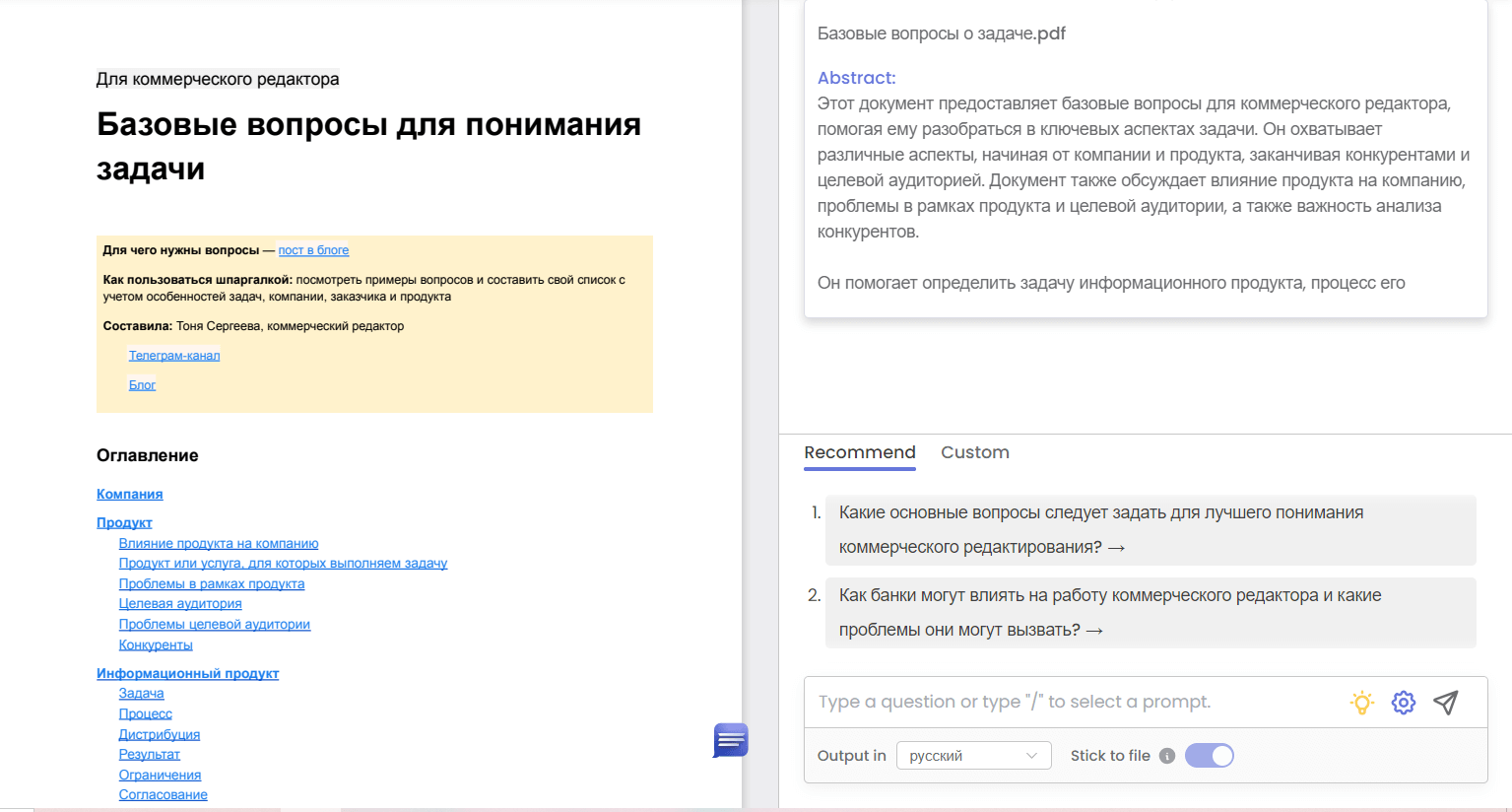Click the question input field

(1074, 702)
